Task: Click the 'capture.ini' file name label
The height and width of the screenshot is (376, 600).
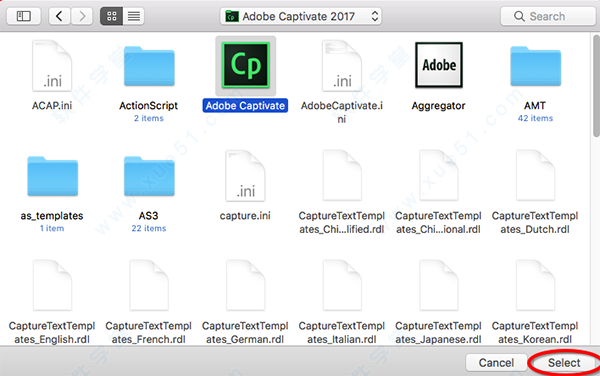Action: pyautogui.click(x=245, y=216)
